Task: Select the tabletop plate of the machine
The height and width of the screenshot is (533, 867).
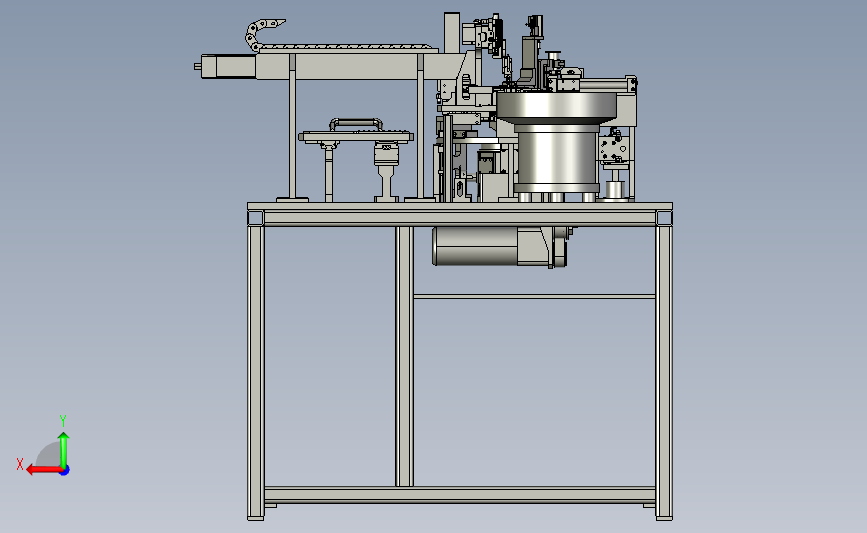Action: point(460,206)
